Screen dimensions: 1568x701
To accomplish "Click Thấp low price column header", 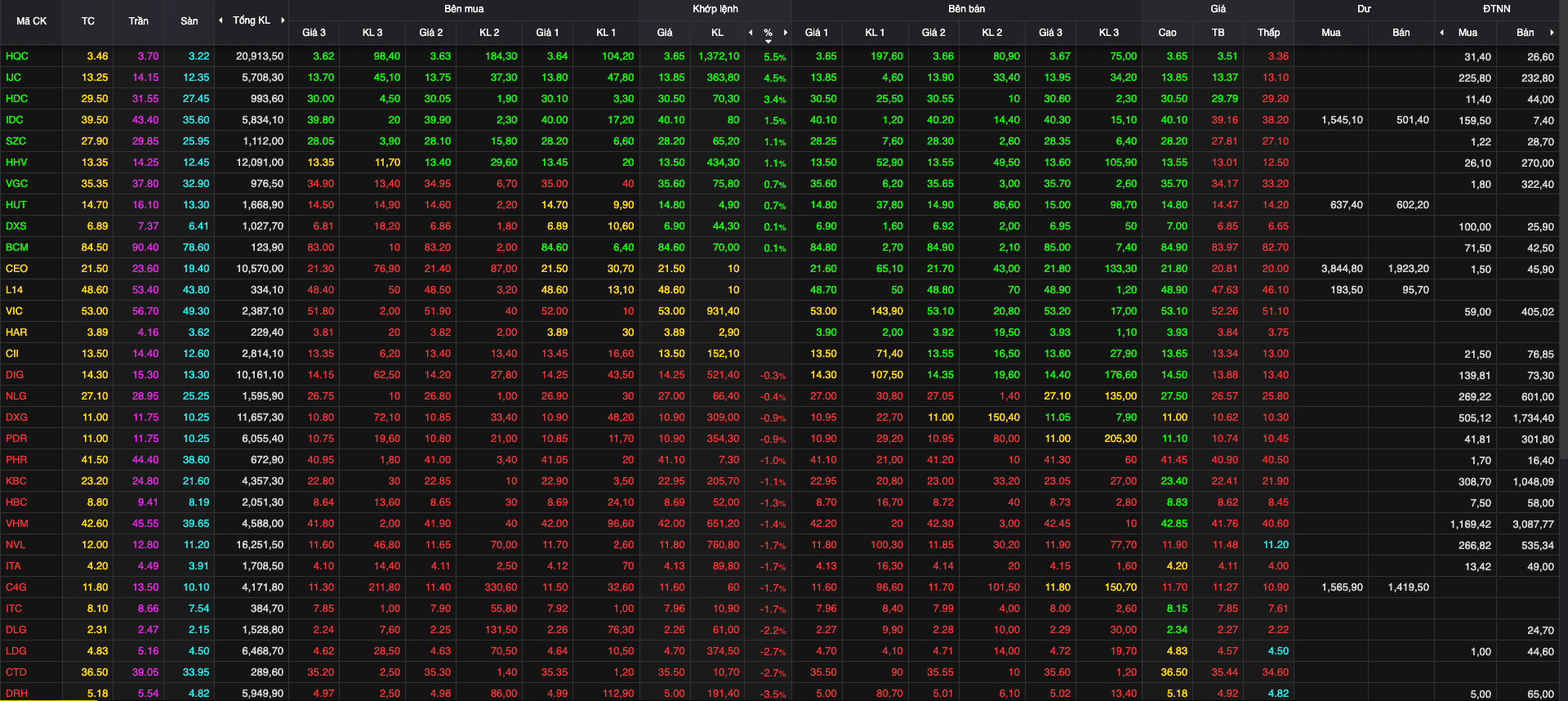I will coord(1269,33).
